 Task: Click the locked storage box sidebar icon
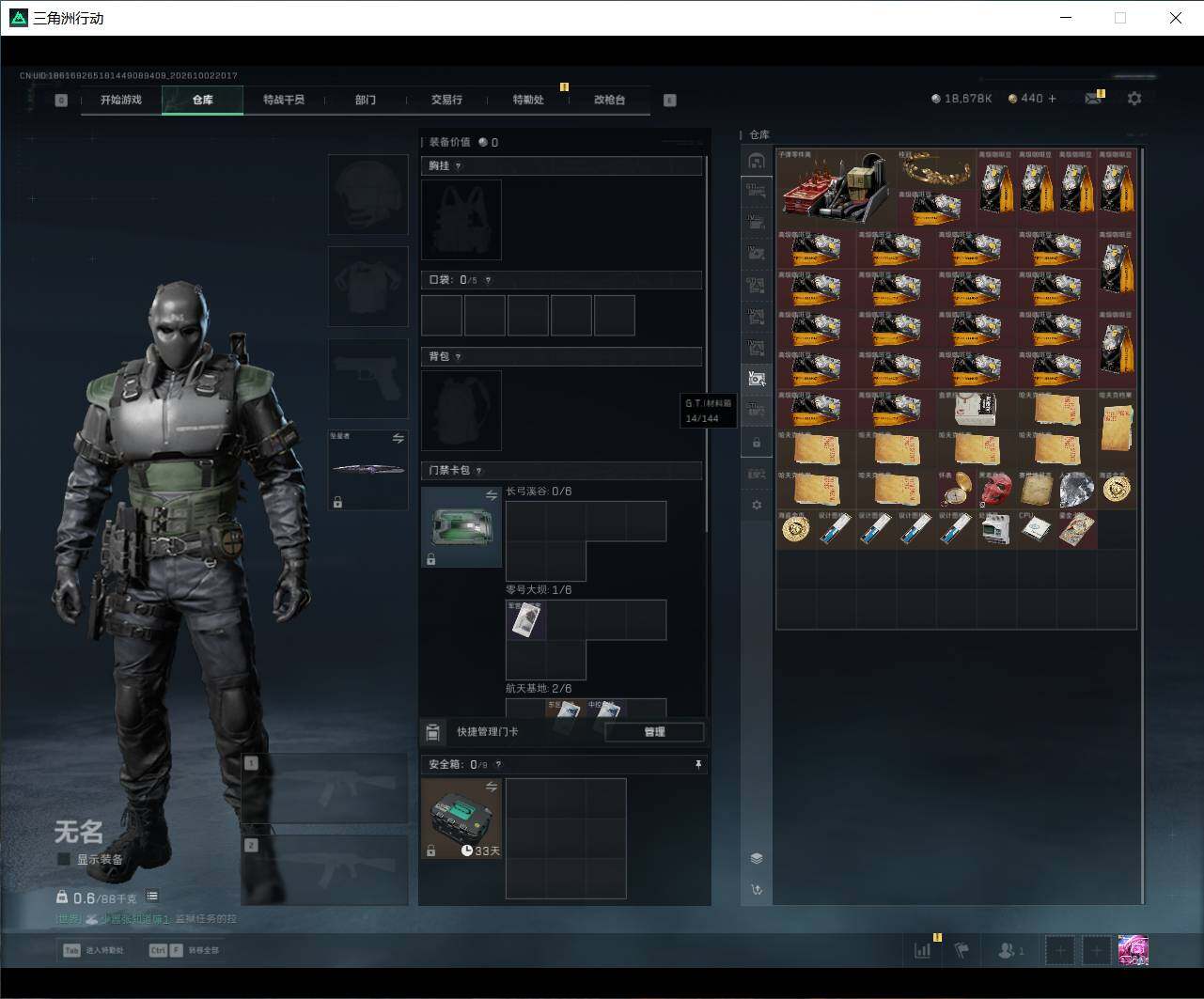[x=757, y=442]
